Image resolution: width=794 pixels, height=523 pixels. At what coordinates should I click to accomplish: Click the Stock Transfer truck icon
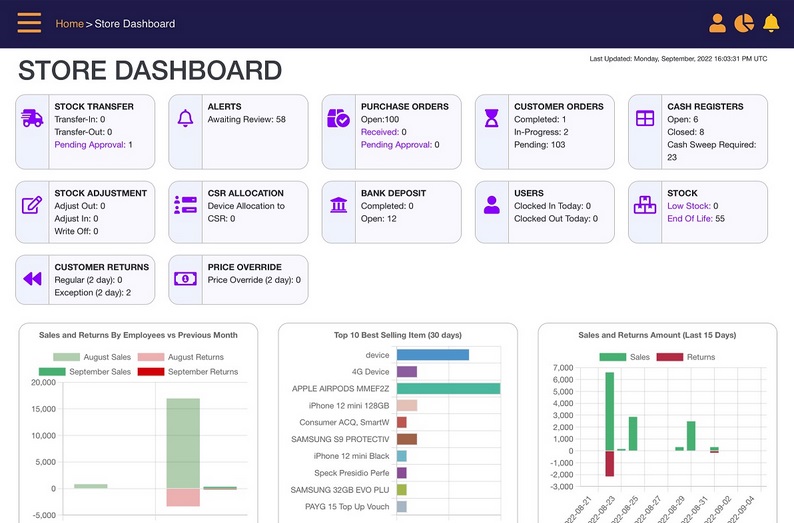point(32,119)
